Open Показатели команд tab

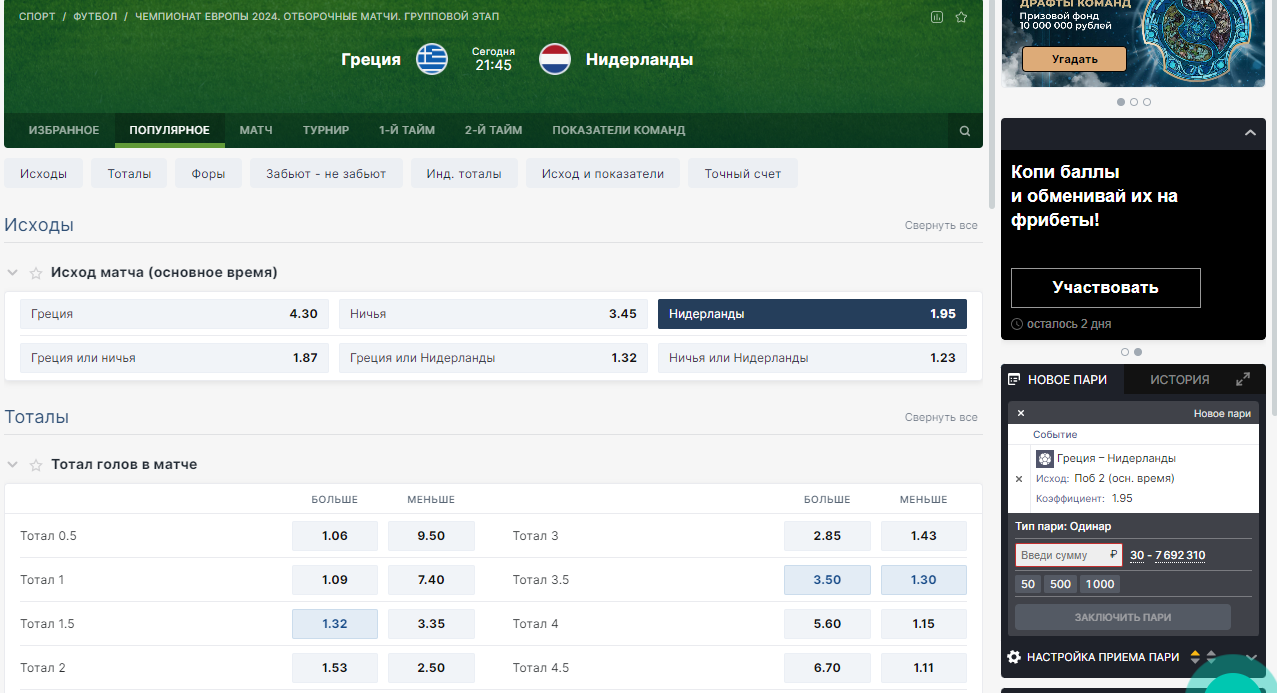(x=619, y=131)
